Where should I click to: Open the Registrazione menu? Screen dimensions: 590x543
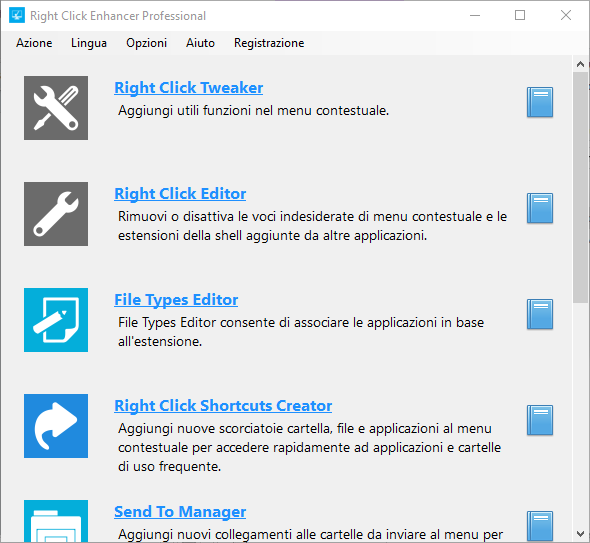click(x=269, y=43)
